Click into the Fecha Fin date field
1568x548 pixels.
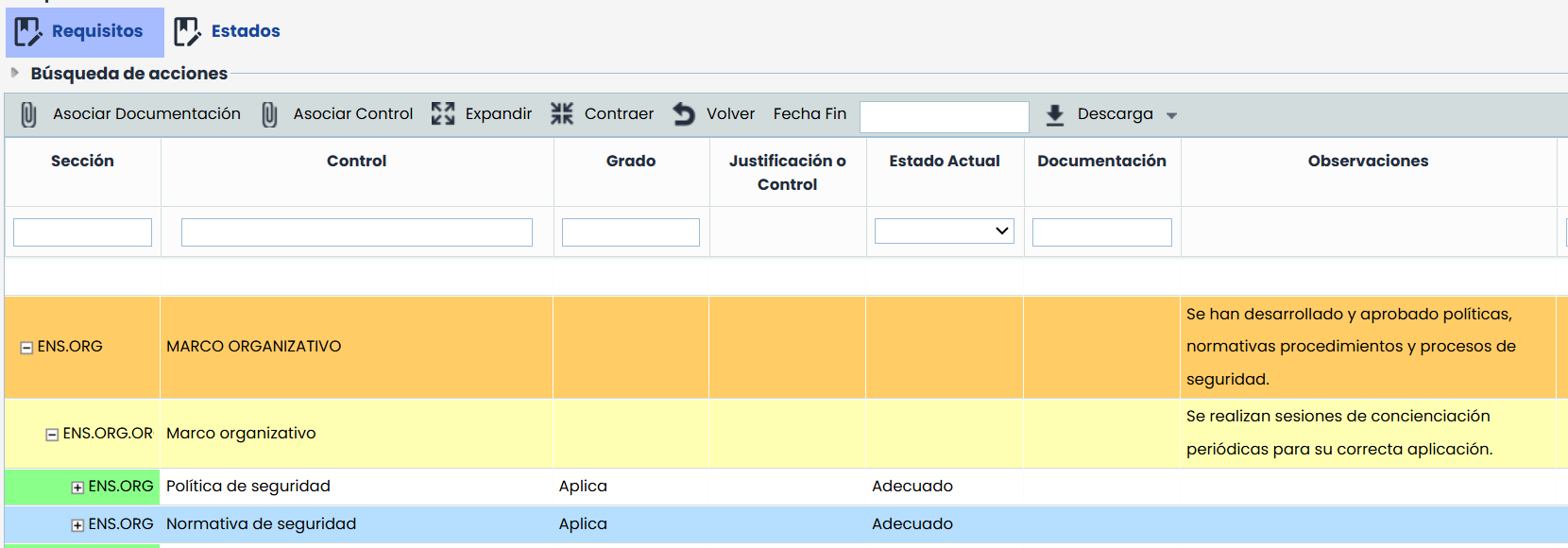pos(944,117)
